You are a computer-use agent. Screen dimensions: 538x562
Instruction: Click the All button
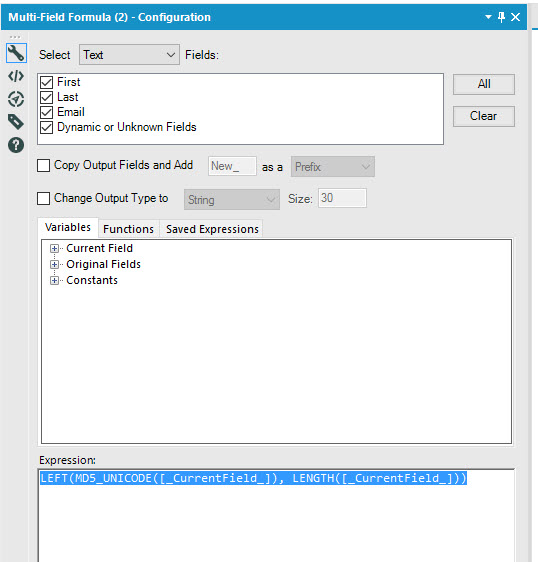[484, 84]
